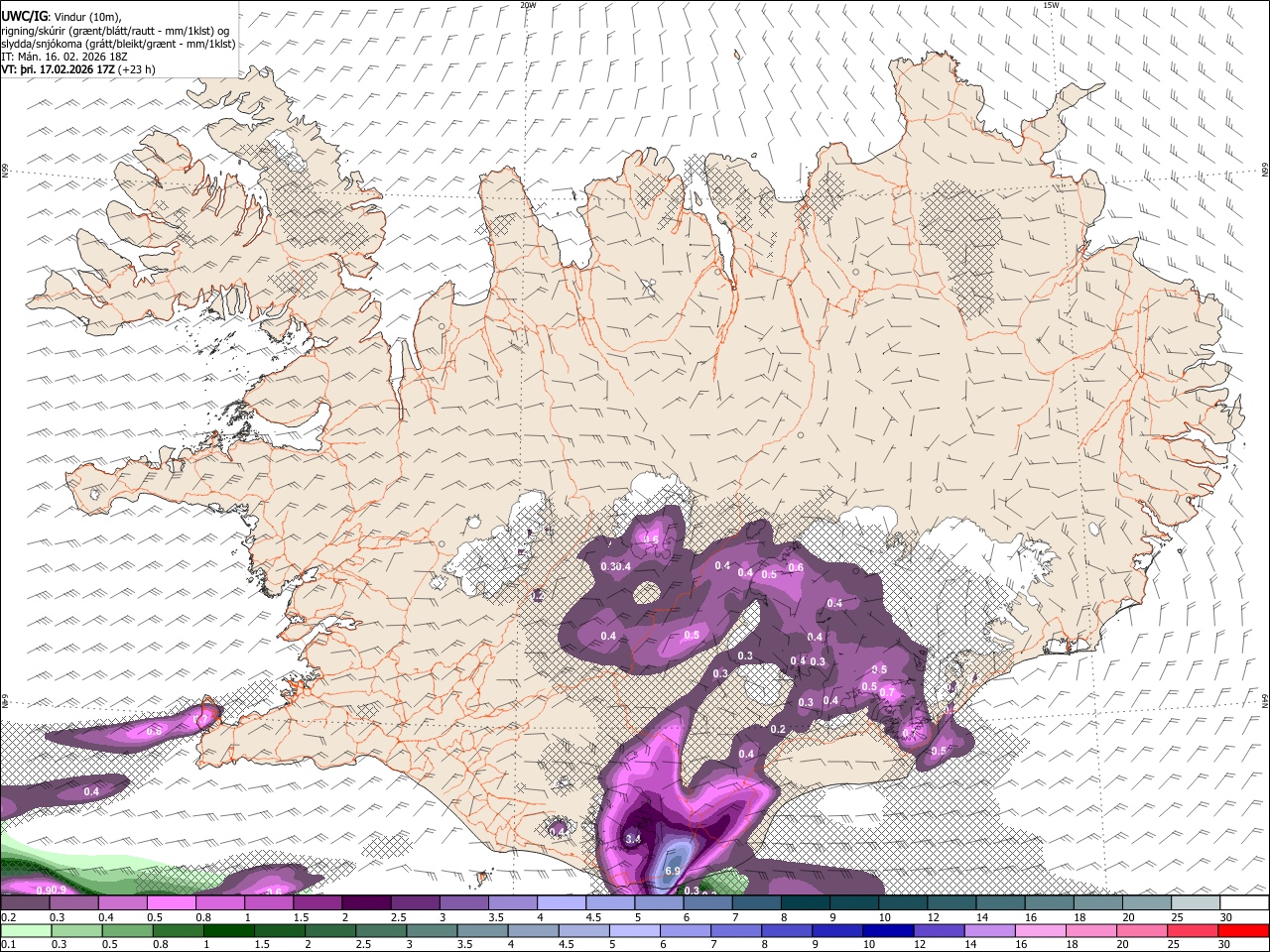This screenshot has width=1270, height=952.
Task: Pick the lavender 4 swatch in upper legend row
Action: (x=561, y=903)
